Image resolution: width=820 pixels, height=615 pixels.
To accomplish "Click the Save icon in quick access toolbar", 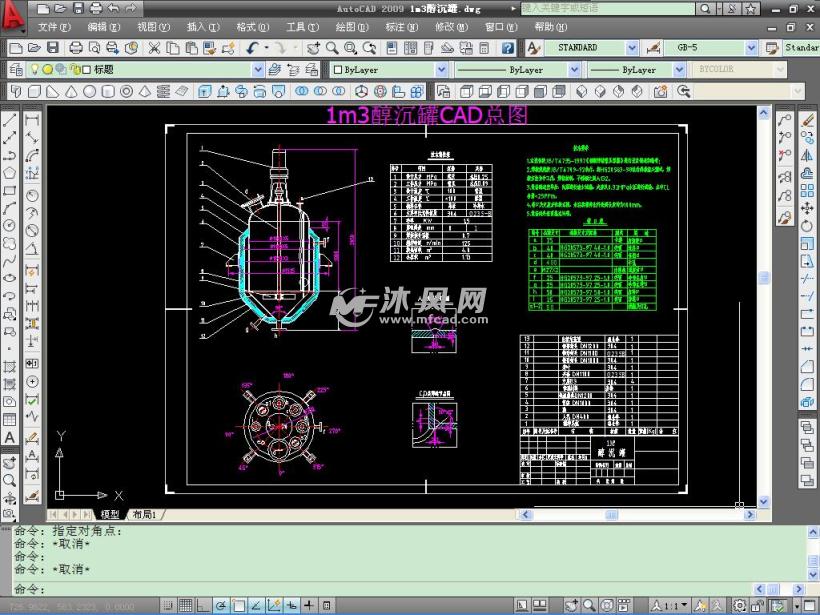I will [x=78, y=8].
